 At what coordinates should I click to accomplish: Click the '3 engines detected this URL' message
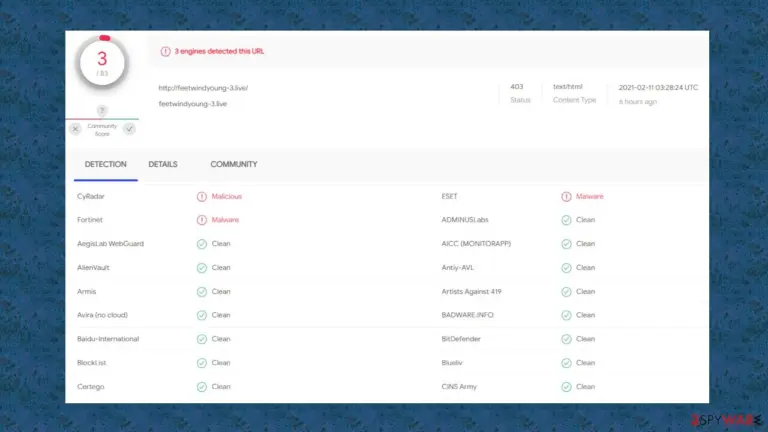pyautogui.click(x=219, y=51)
